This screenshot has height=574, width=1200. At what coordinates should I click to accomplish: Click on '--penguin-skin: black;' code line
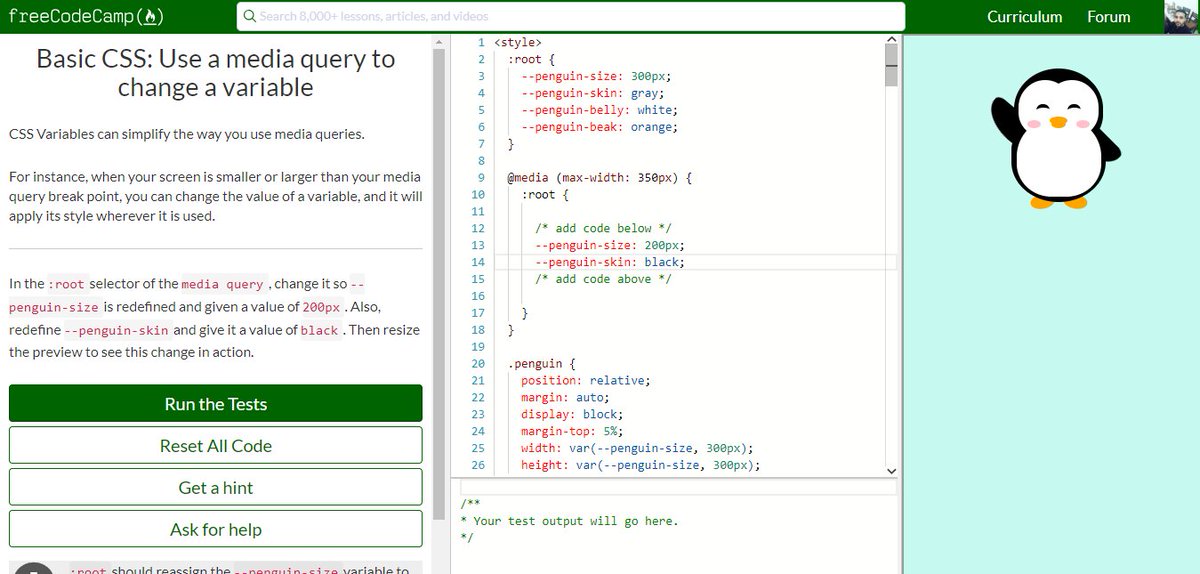609,262
